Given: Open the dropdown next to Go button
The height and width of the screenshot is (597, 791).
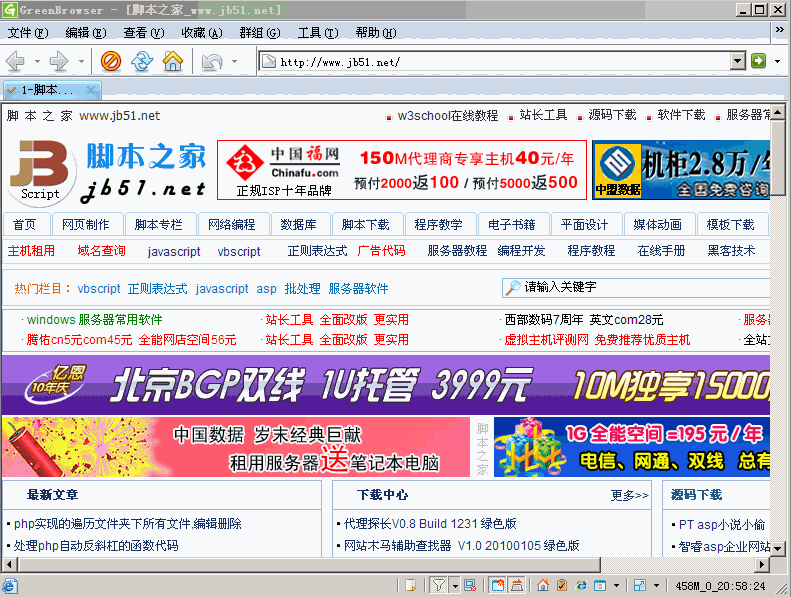Looking at the screenshot, I should click(777, 61).
